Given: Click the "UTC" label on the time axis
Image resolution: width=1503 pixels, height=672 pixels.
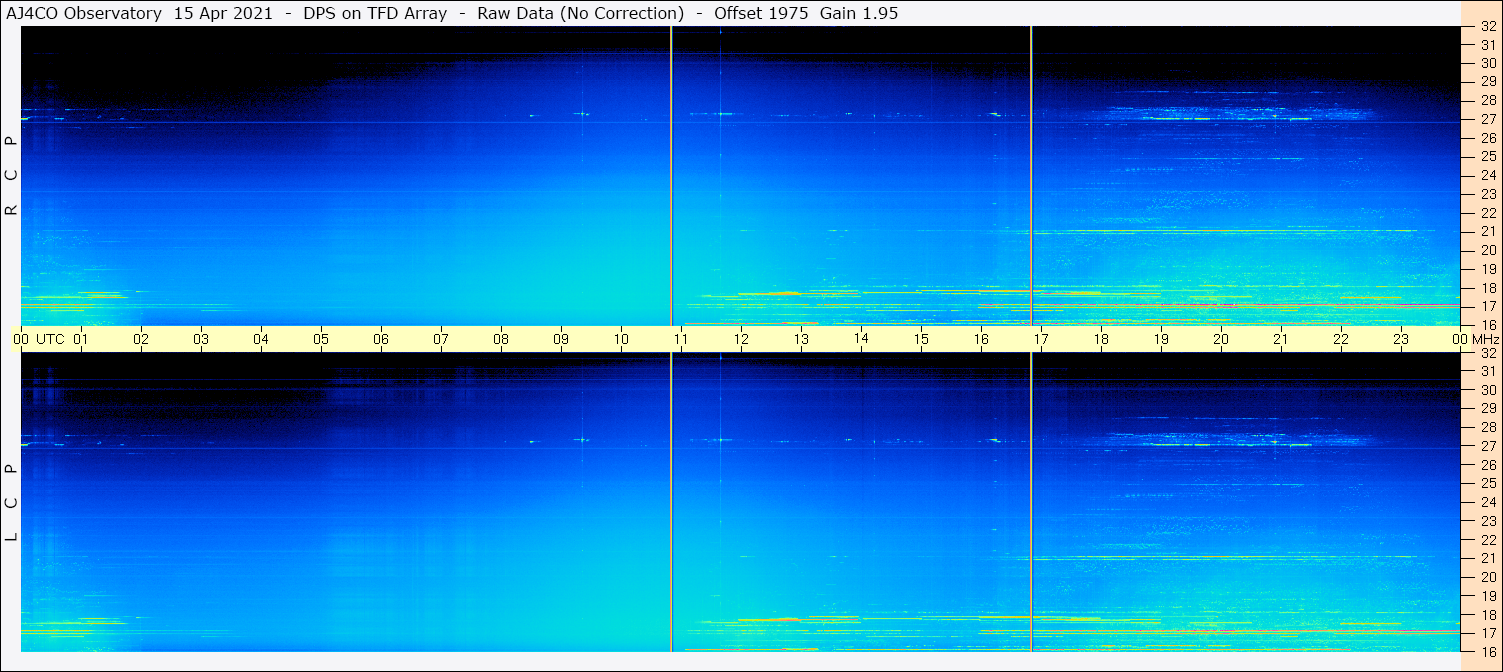Looking at the screenshot, I should (50, 339).
